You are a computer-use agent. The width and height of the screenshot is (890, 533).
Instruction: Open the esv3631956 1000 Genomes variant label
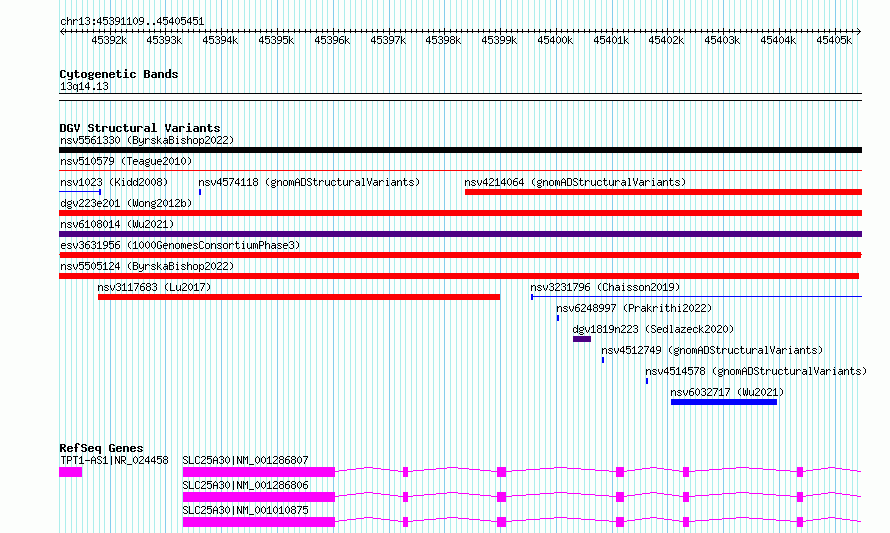pyautogui.click(x=179, y=245)
